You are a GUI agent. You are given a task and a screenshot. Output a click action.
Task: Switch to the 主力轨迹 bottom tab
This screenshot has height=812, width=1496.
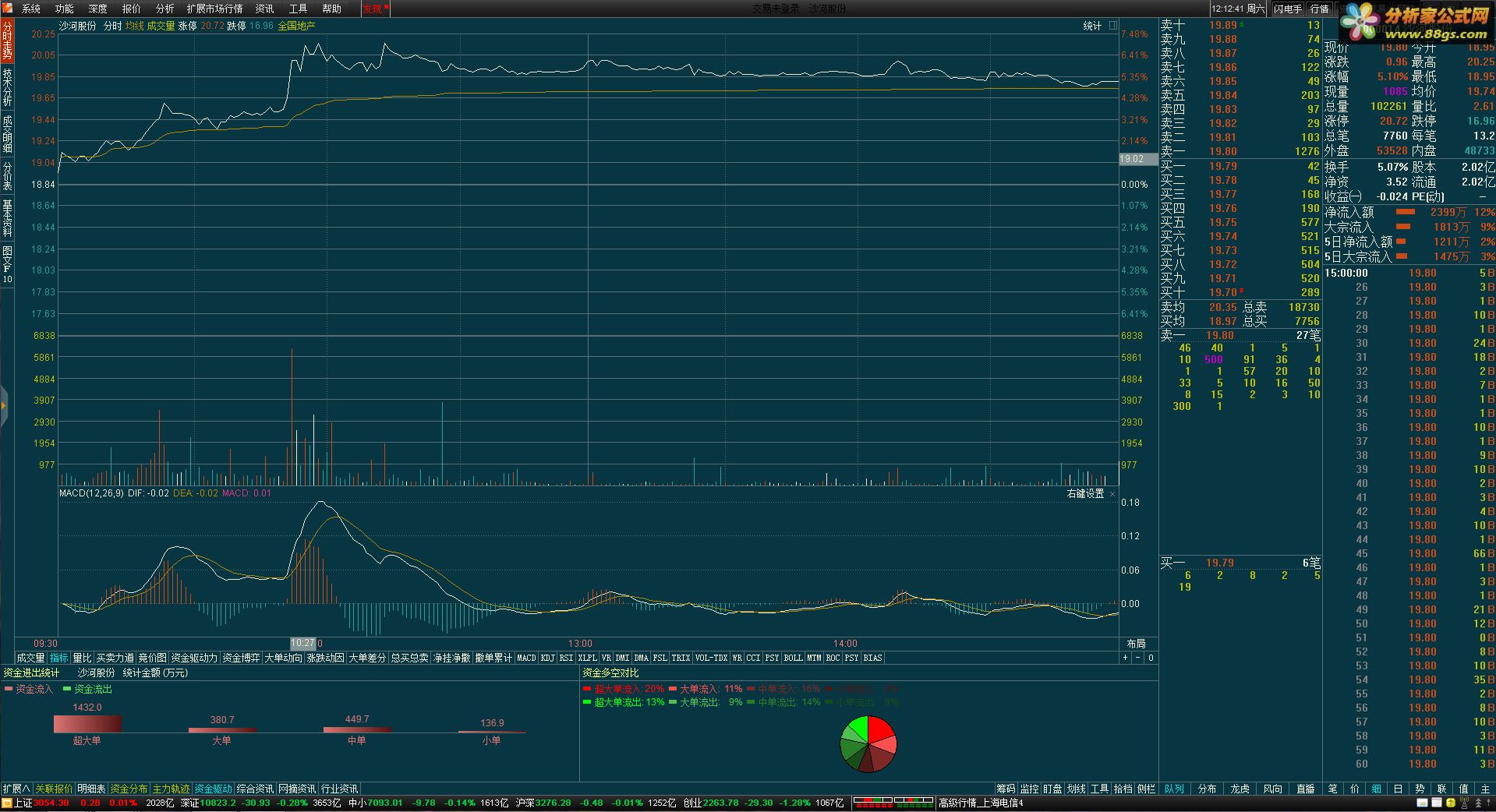pyautogui.click(x=171, y=789)
